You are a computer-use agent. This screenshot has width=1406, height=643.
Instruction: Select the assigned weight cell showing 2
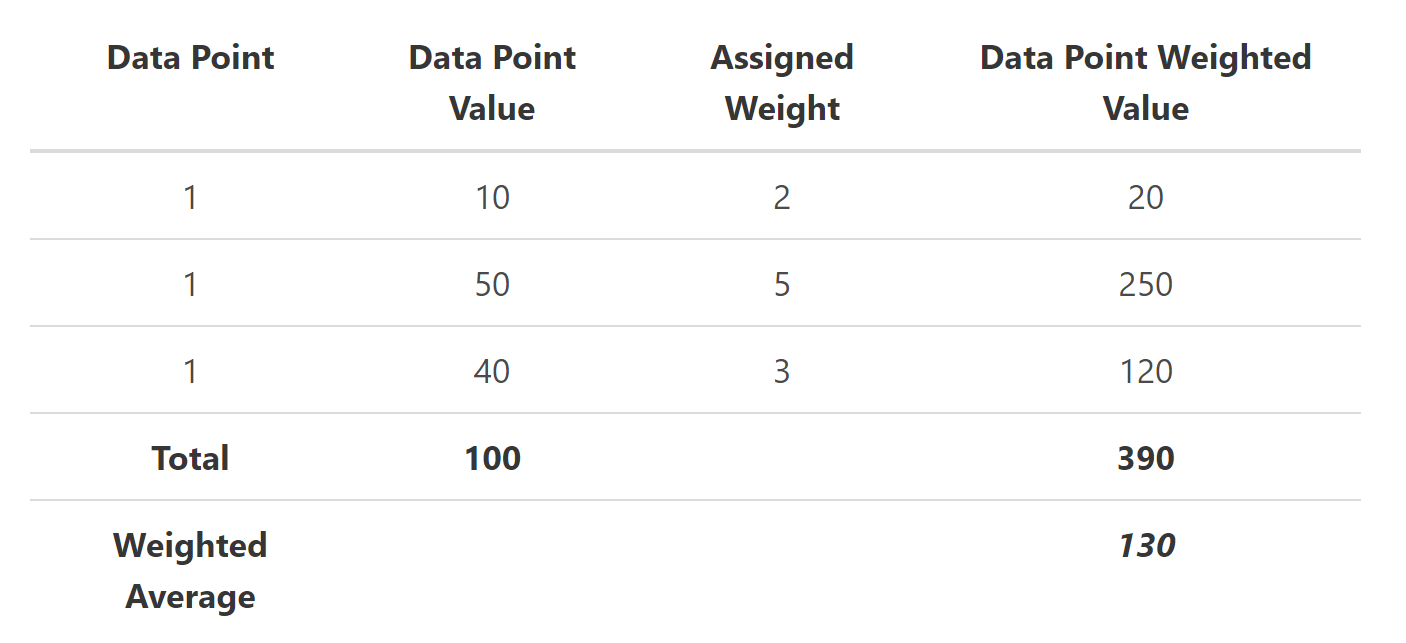(782, 198)
